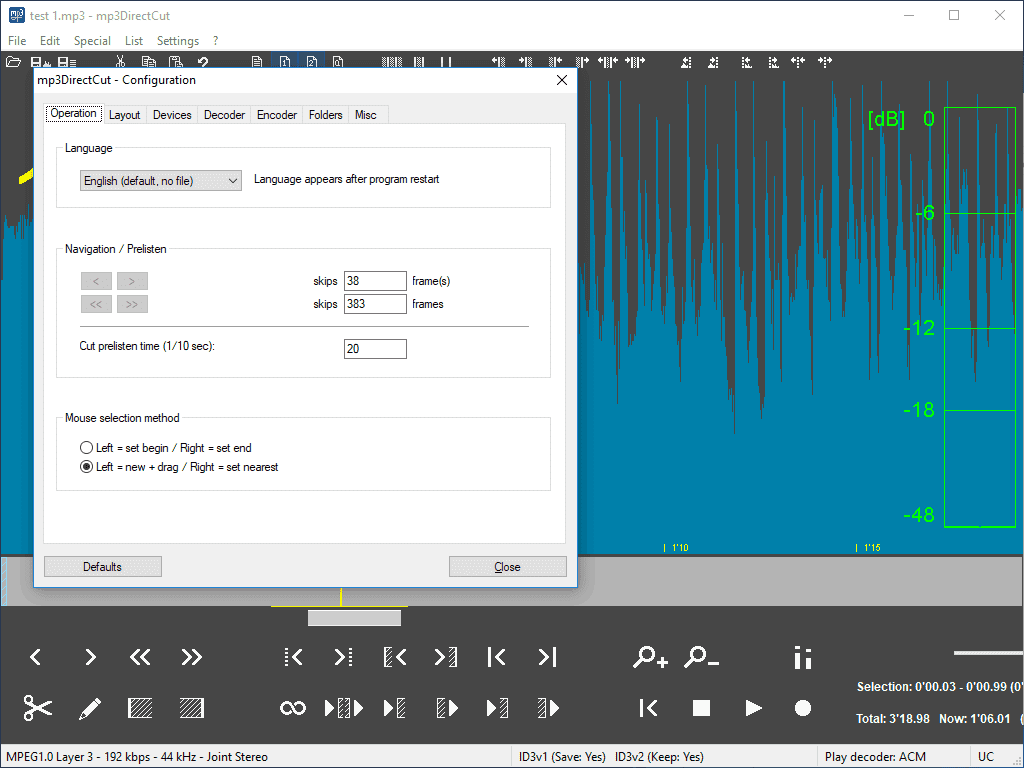
Task: Click the gray horizontal scrollbar thumb below waveform
Action: coord(355,618)
